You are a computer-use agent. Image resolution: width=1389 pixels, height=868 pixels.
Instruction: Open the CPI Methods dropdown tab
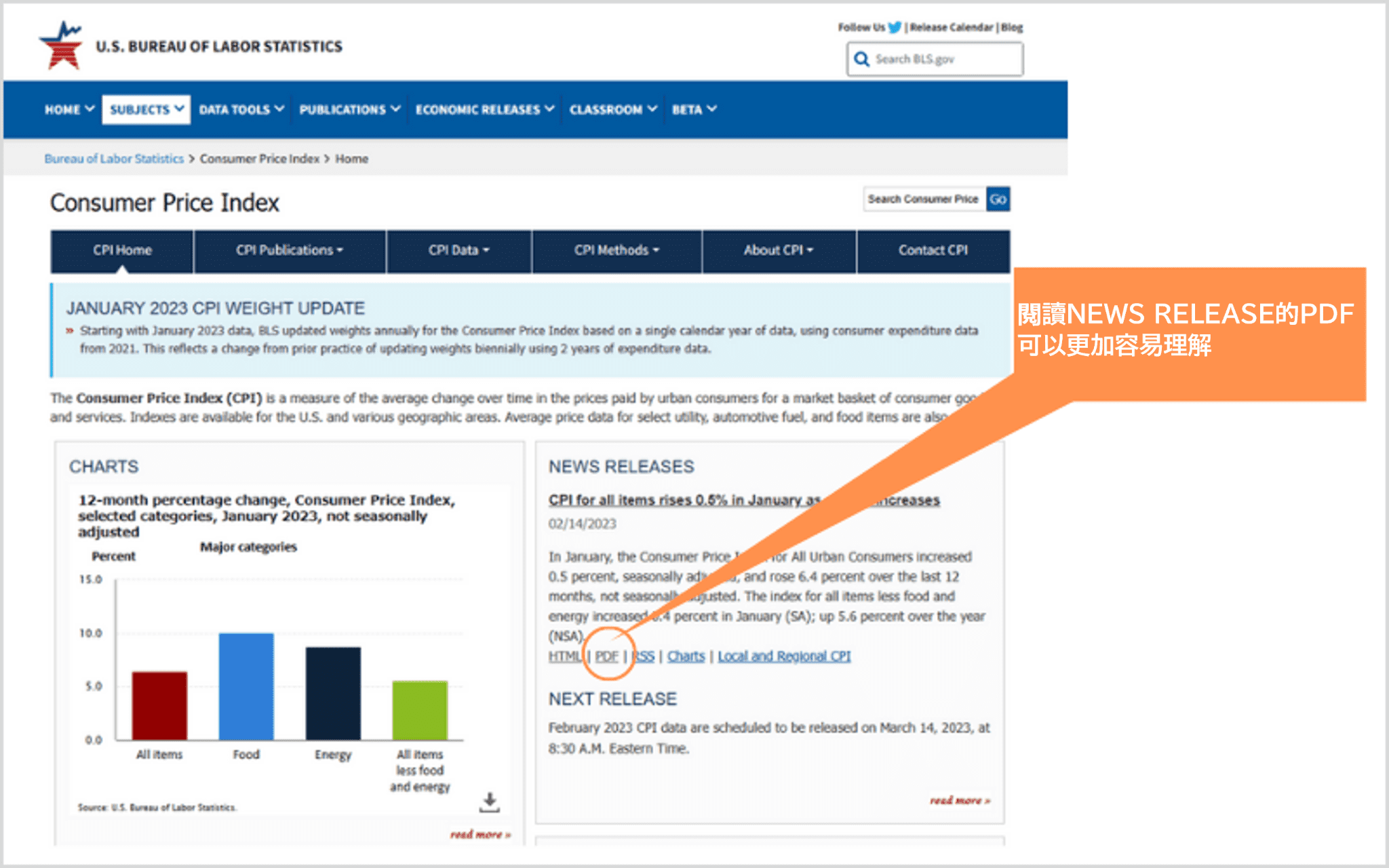pyautogui.click(x=617, y=250)
